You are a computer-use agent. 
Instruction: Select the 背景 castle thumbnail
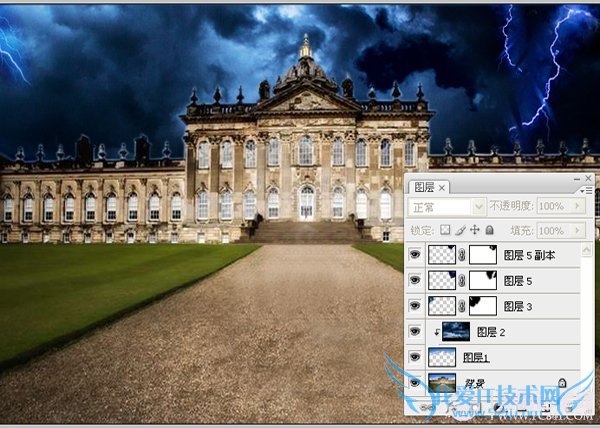coord(442,383)
